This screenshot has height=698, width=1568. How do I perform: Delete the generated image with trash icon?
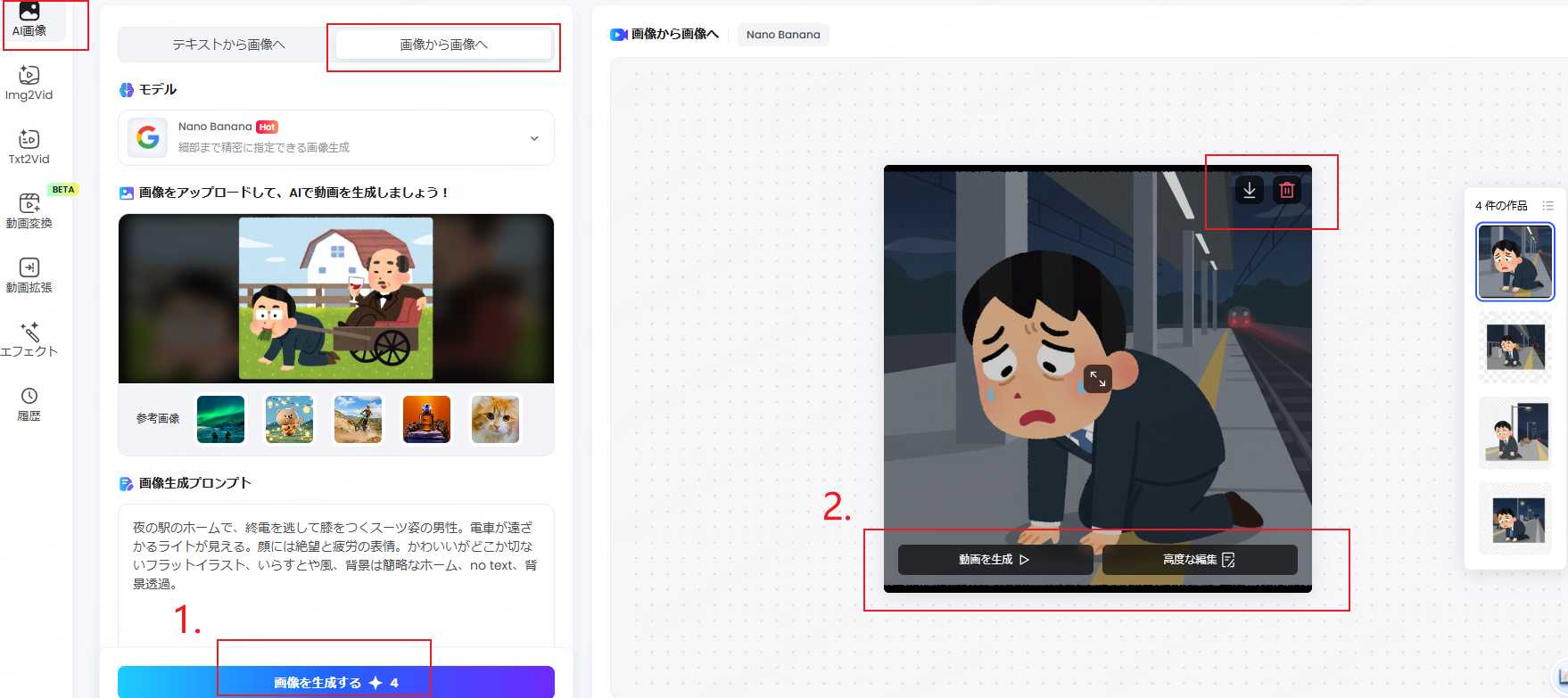tap(1286, 190)
